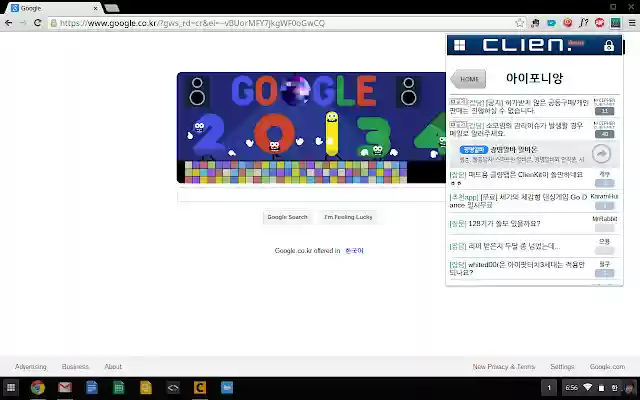Select the Google browser tab
640x400 pixels.
(x=55, y=8)
